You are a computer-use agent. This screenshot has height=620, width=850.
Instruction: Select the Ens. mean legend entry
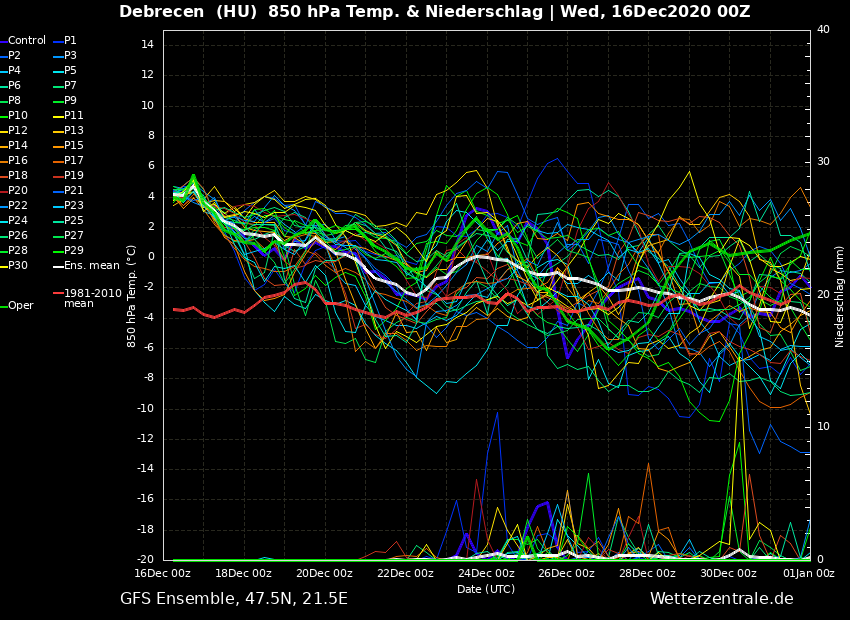point(91,266)
